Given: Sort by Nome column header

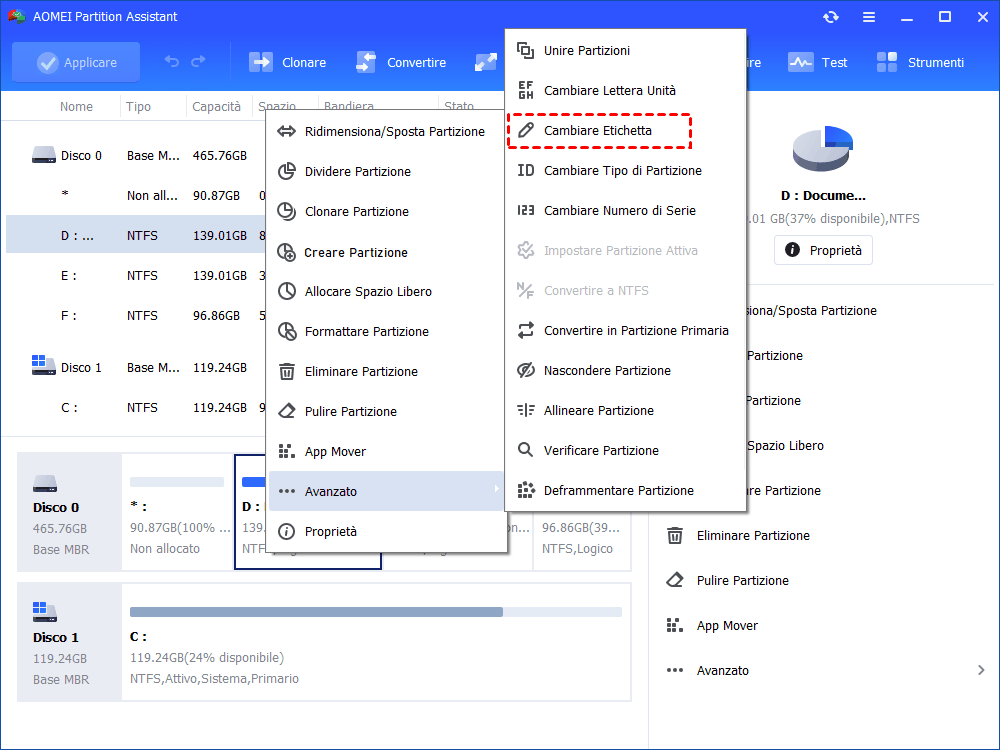Looking at the screenshot, I should pyautogui.click(x=76, y=107).
